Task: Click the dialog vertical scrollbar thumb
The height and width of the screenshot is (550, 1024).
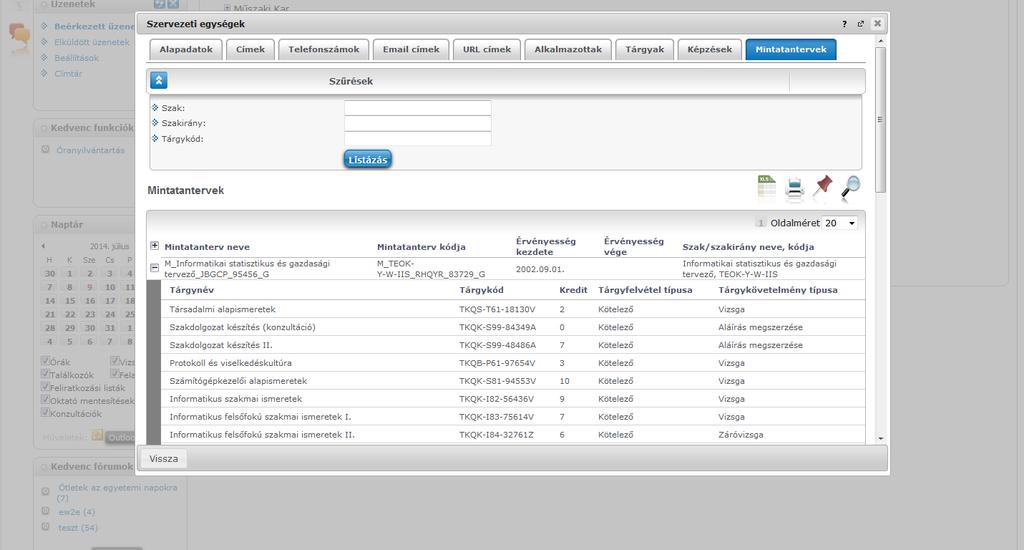Action: (880, 120)
